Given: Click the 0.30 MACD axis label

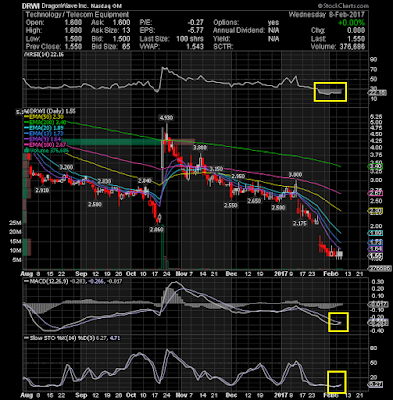Looking at the screenshot, I should pos(377,282).
